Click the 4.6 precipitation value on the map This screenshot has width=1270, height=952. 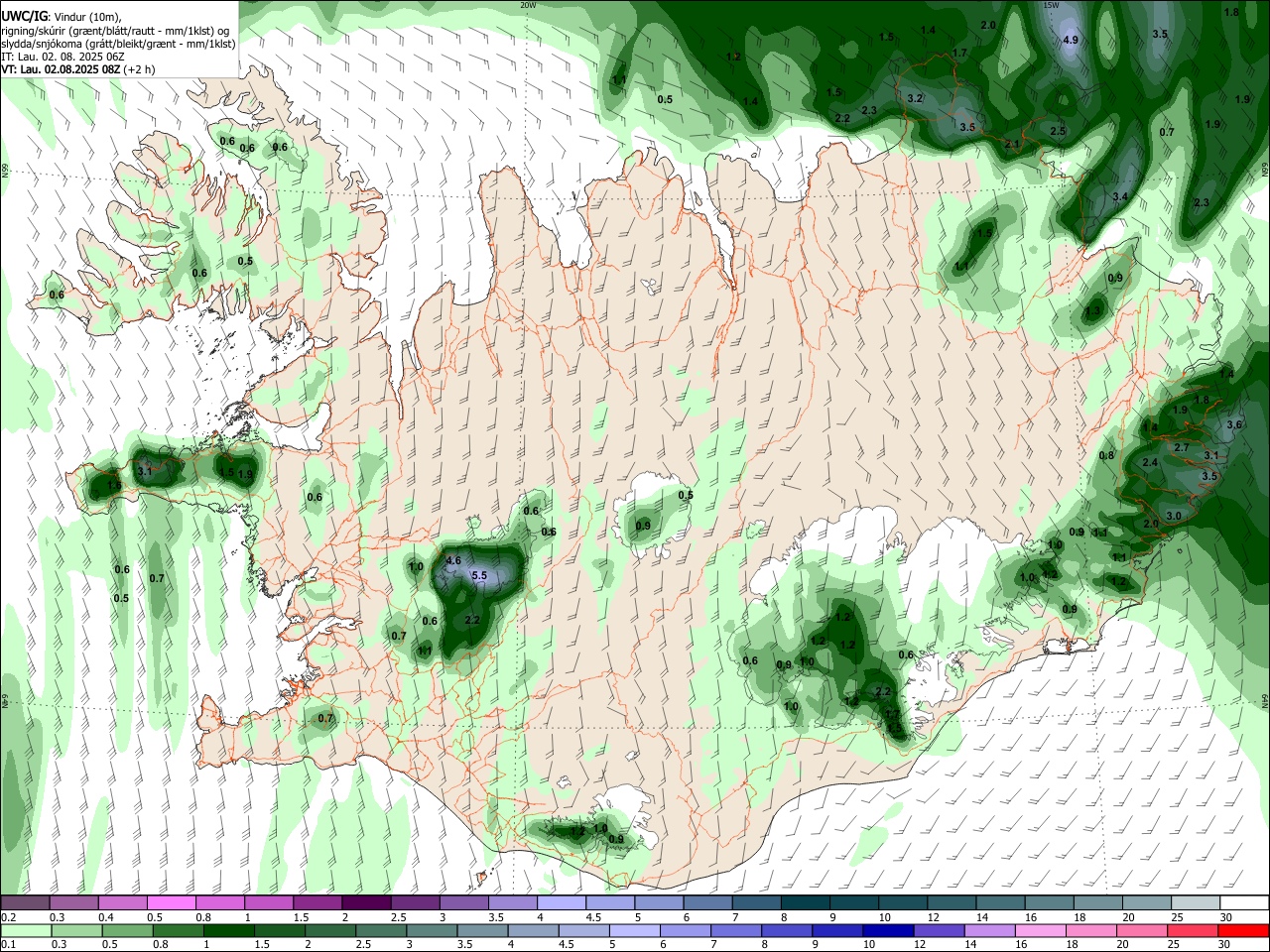454,560
